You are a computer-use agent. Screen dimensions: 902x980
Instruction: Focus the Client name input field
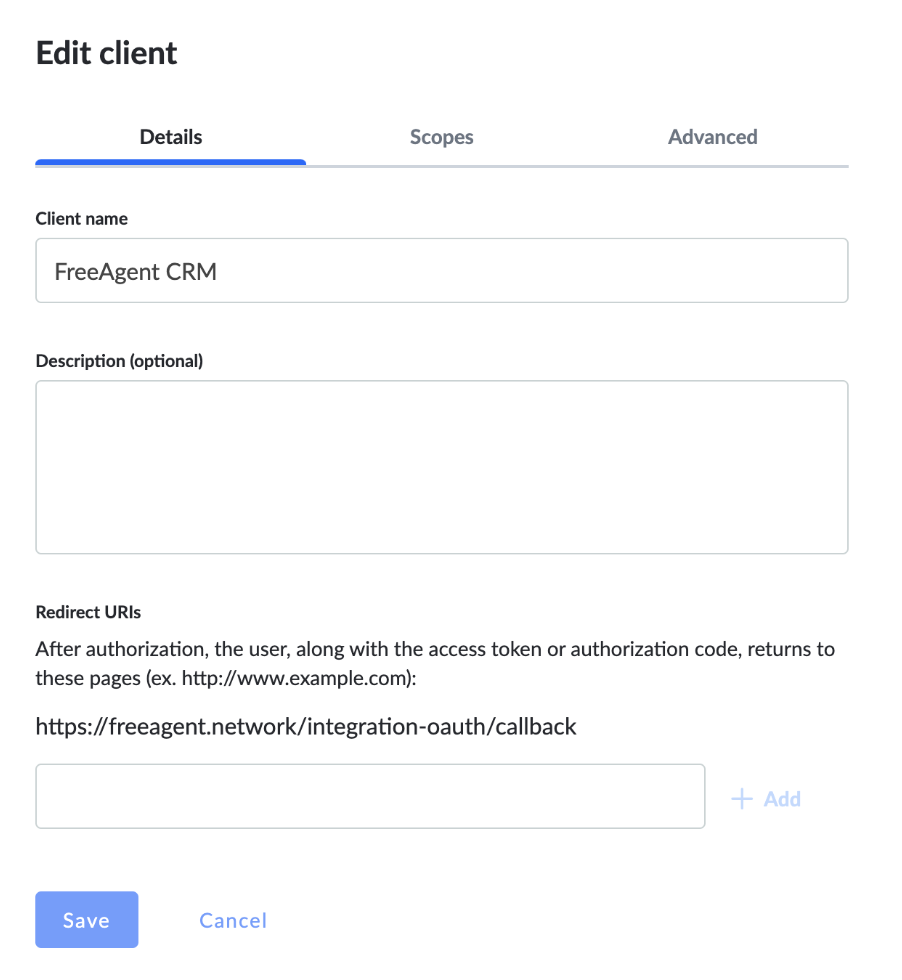442,270
